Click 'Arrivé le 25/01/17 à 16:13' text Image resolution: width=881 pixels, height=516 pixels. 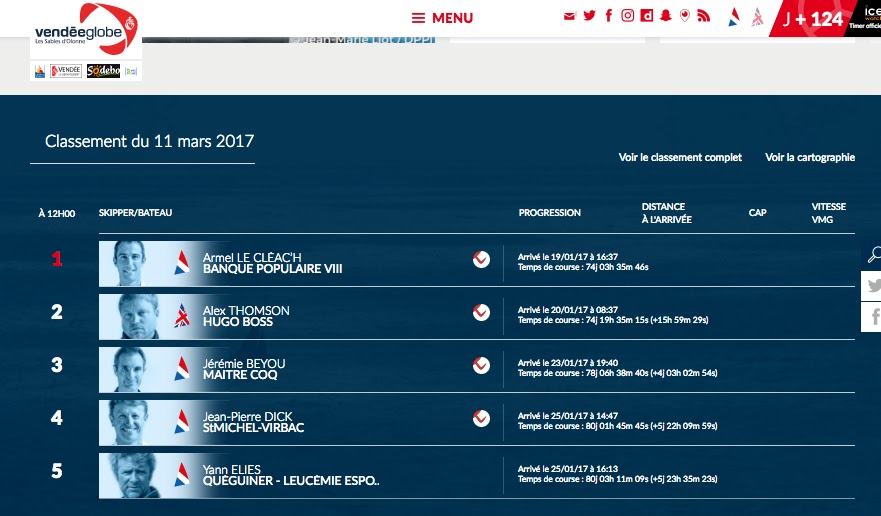pos(567,469)
